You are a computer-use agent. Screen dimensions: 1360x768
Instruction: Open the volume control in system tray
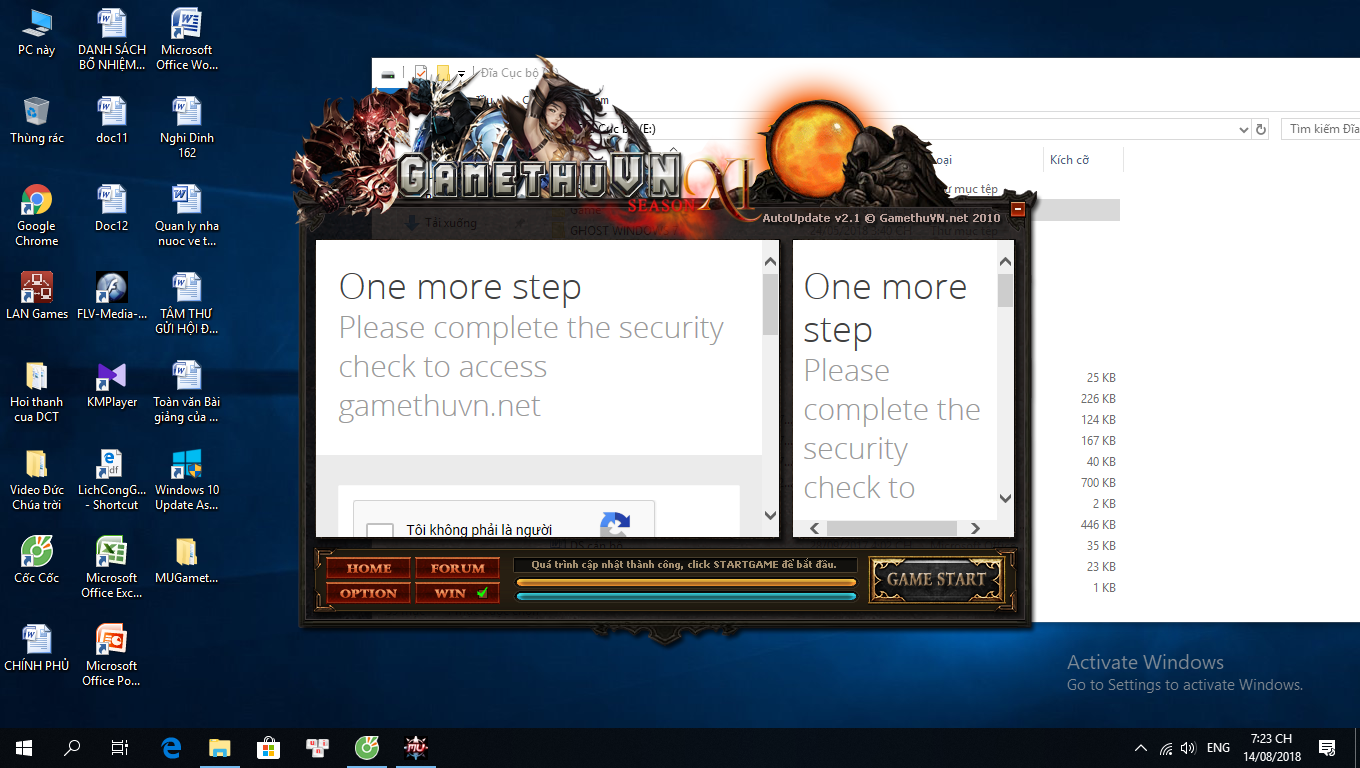tap(1188, 748)
